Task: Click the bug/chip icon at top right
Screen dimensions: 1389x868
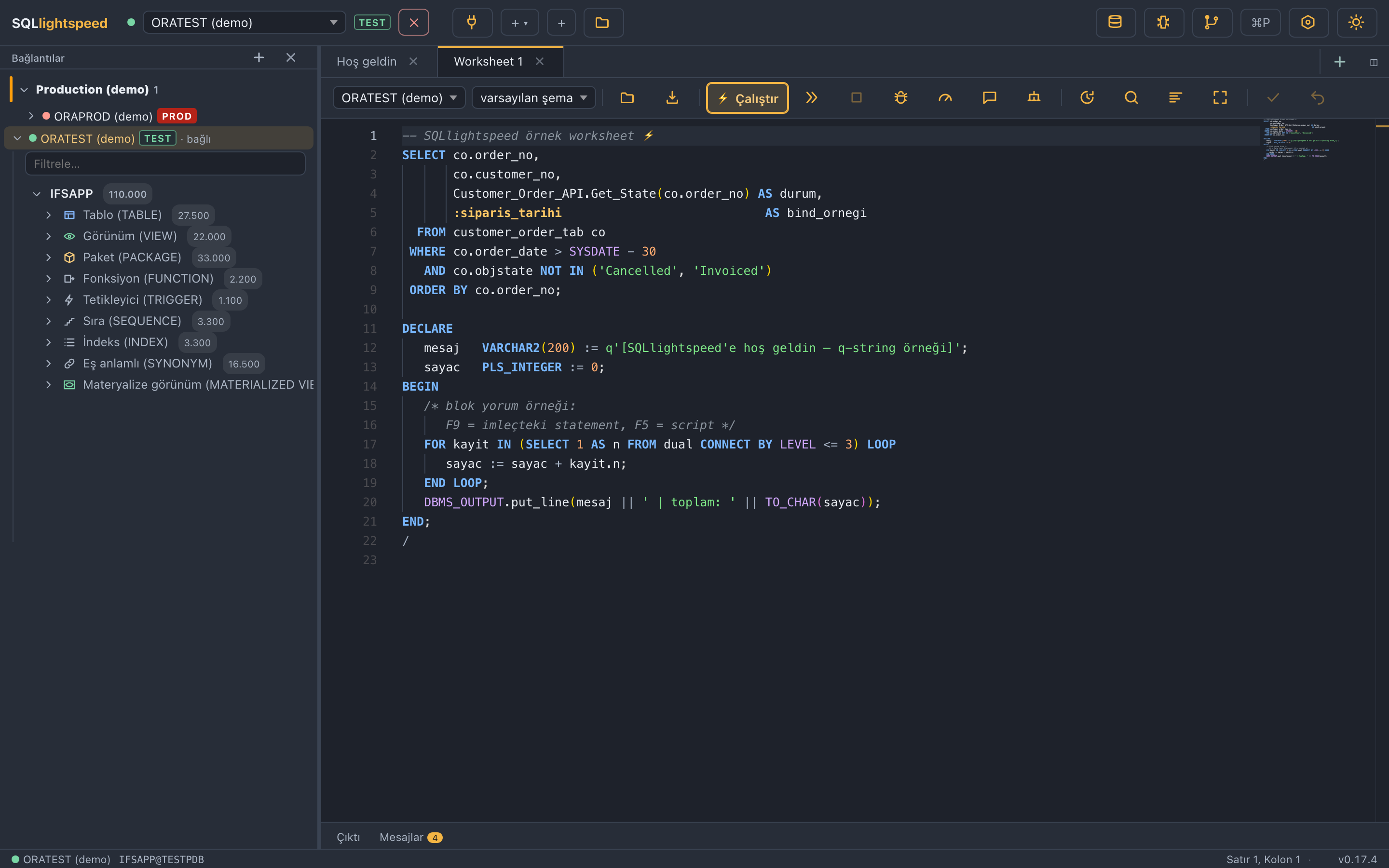Action: coord(1163,22)
